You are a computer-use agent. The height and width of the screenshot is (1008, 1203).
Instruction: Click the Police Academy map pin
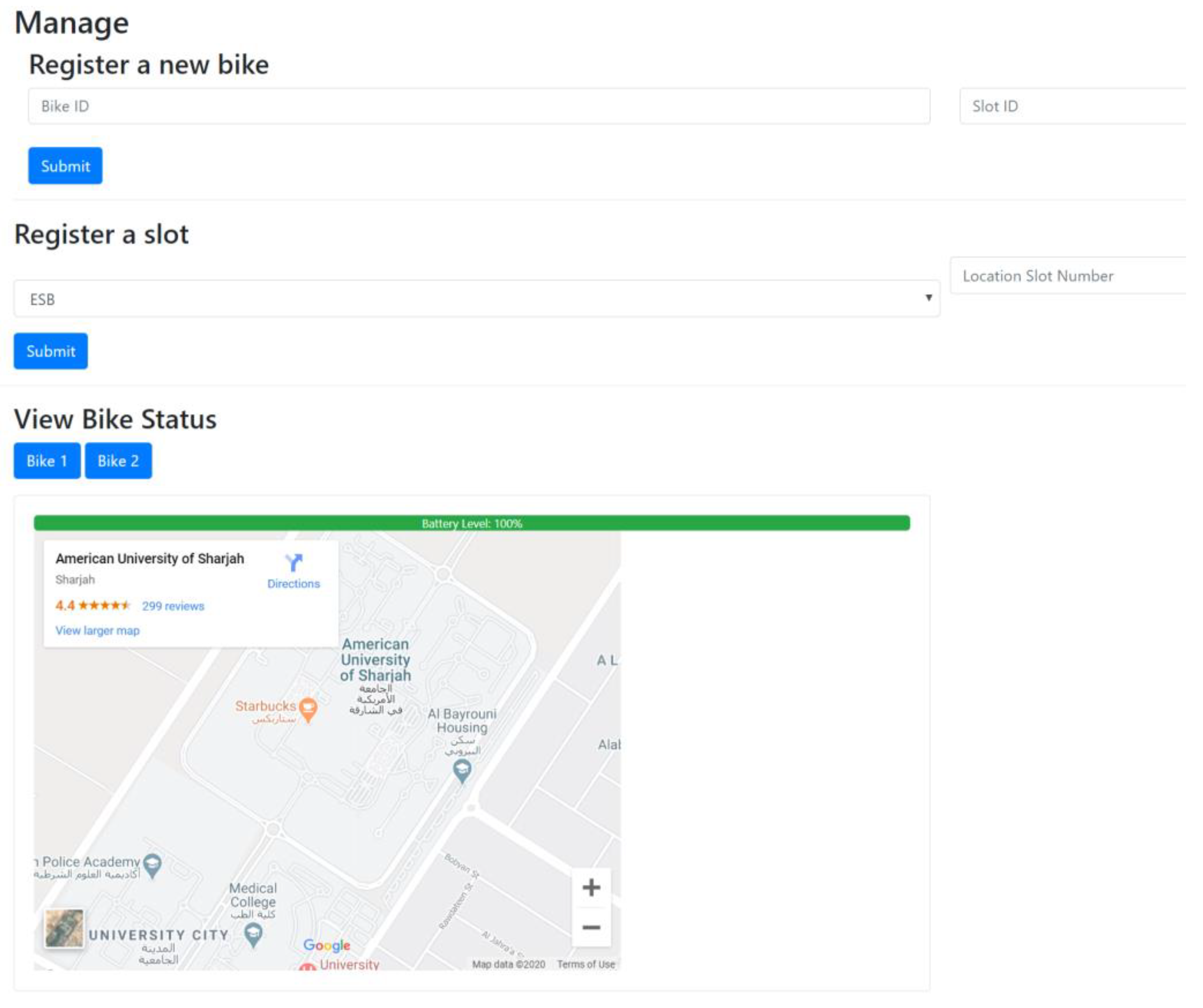(152, 865)
